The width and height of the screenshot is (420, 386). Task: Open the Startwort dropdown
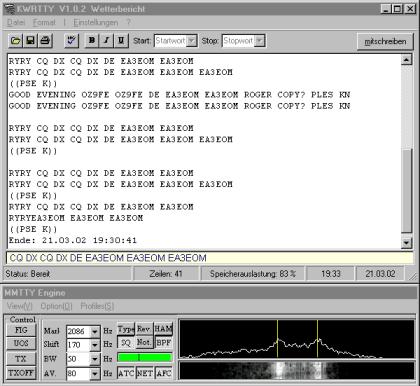192,41
